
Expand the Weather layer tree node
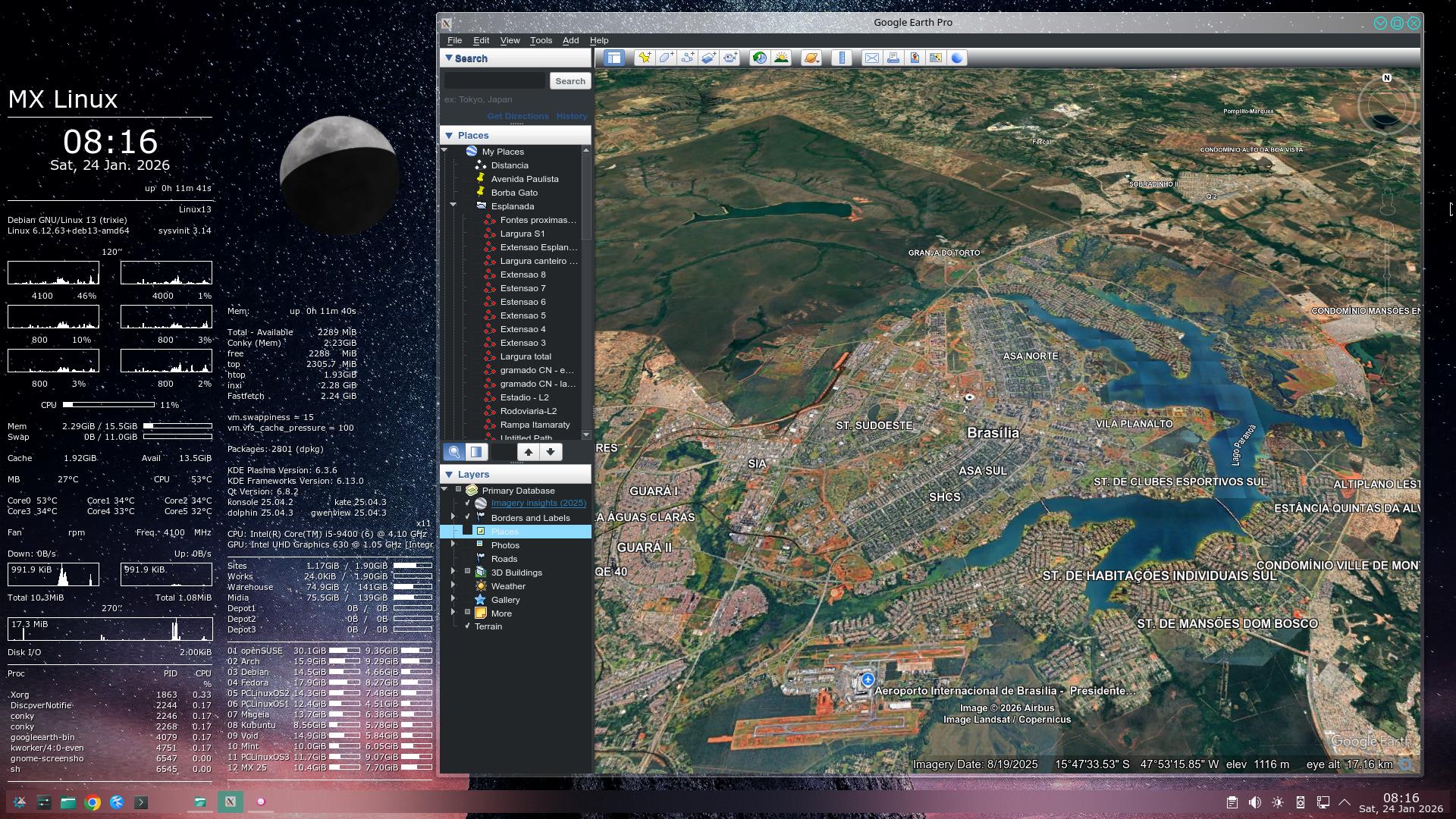tap(453, 586)
